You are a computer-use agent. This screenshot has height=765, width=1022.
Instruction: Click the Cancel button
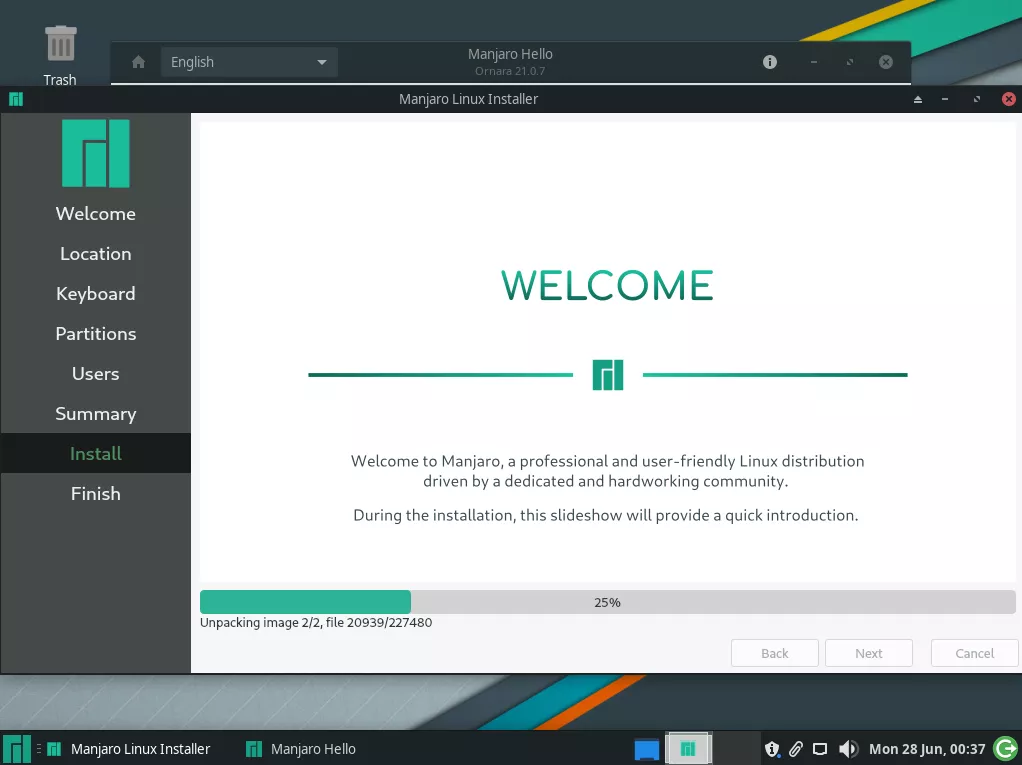pos(974,653)
